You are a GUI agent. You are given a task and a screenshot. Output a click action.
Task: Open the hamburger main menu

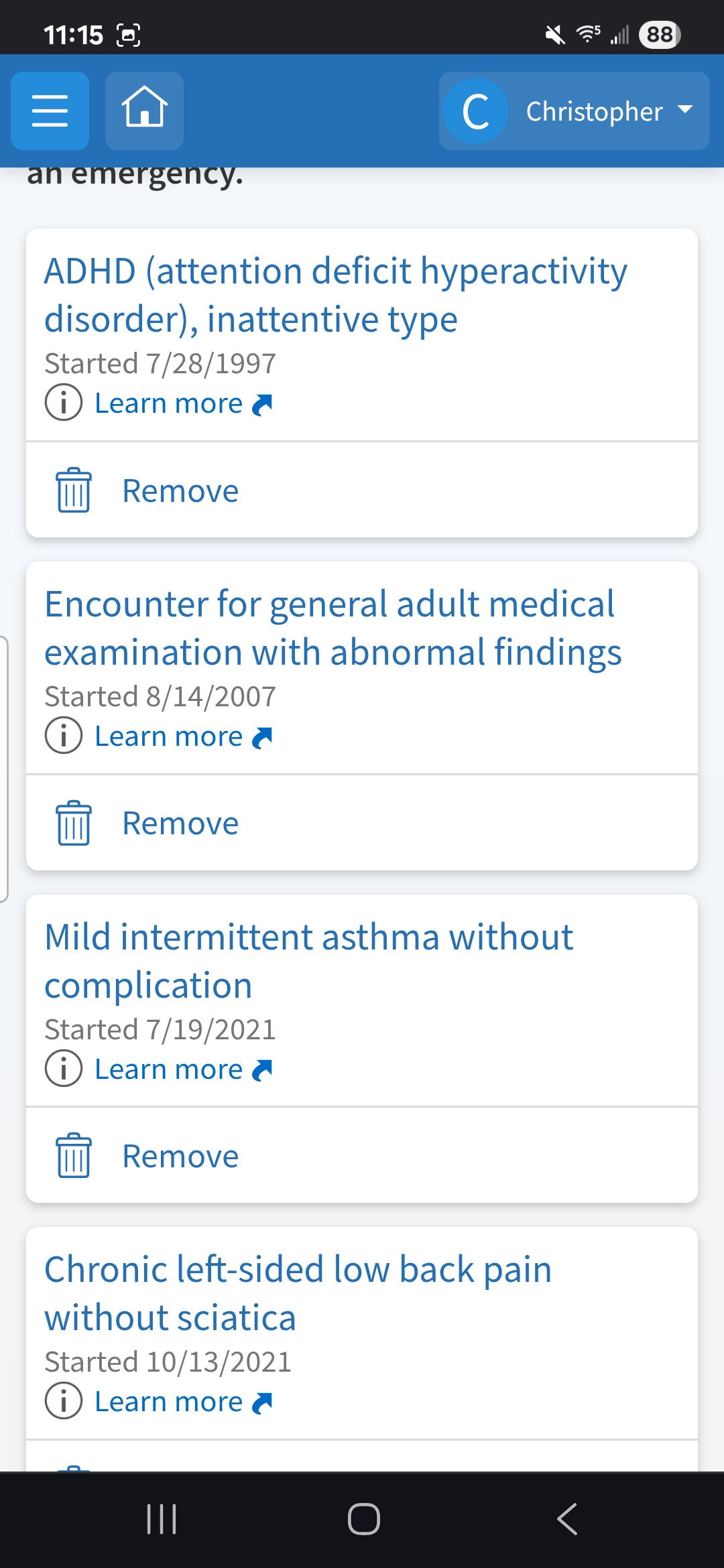(50, 111)
